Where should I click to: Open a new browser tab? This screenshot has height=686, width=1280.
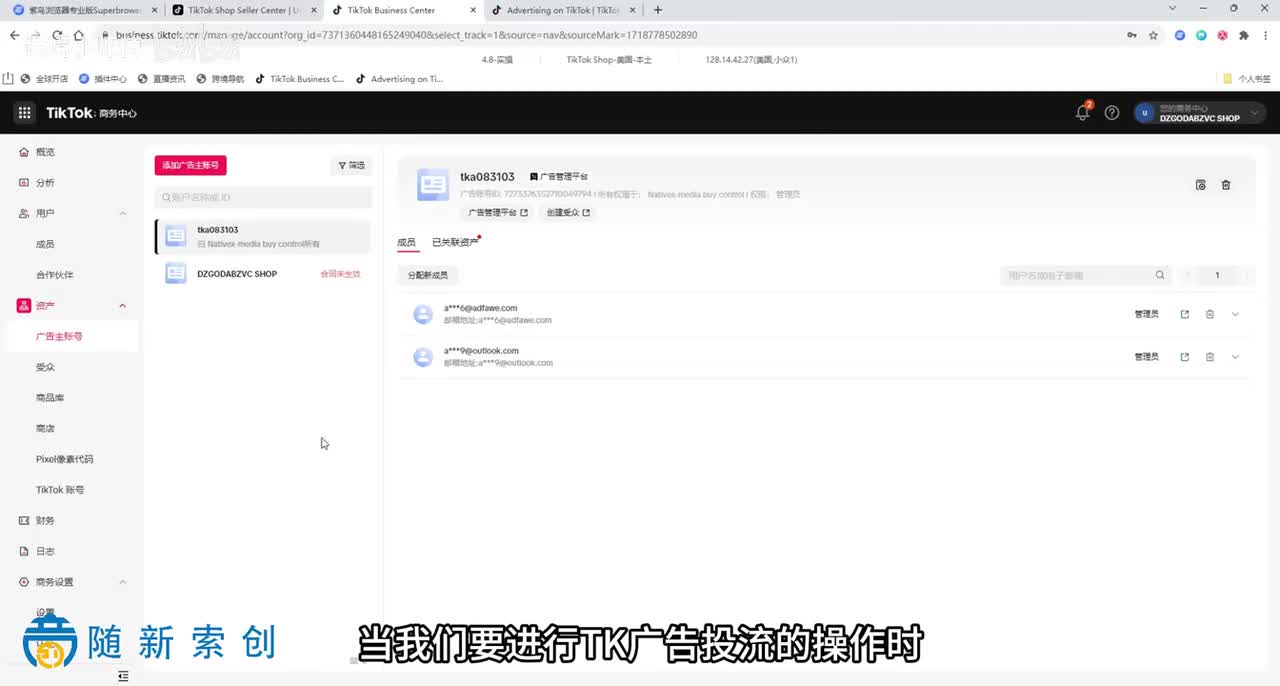tap(657, 10)
